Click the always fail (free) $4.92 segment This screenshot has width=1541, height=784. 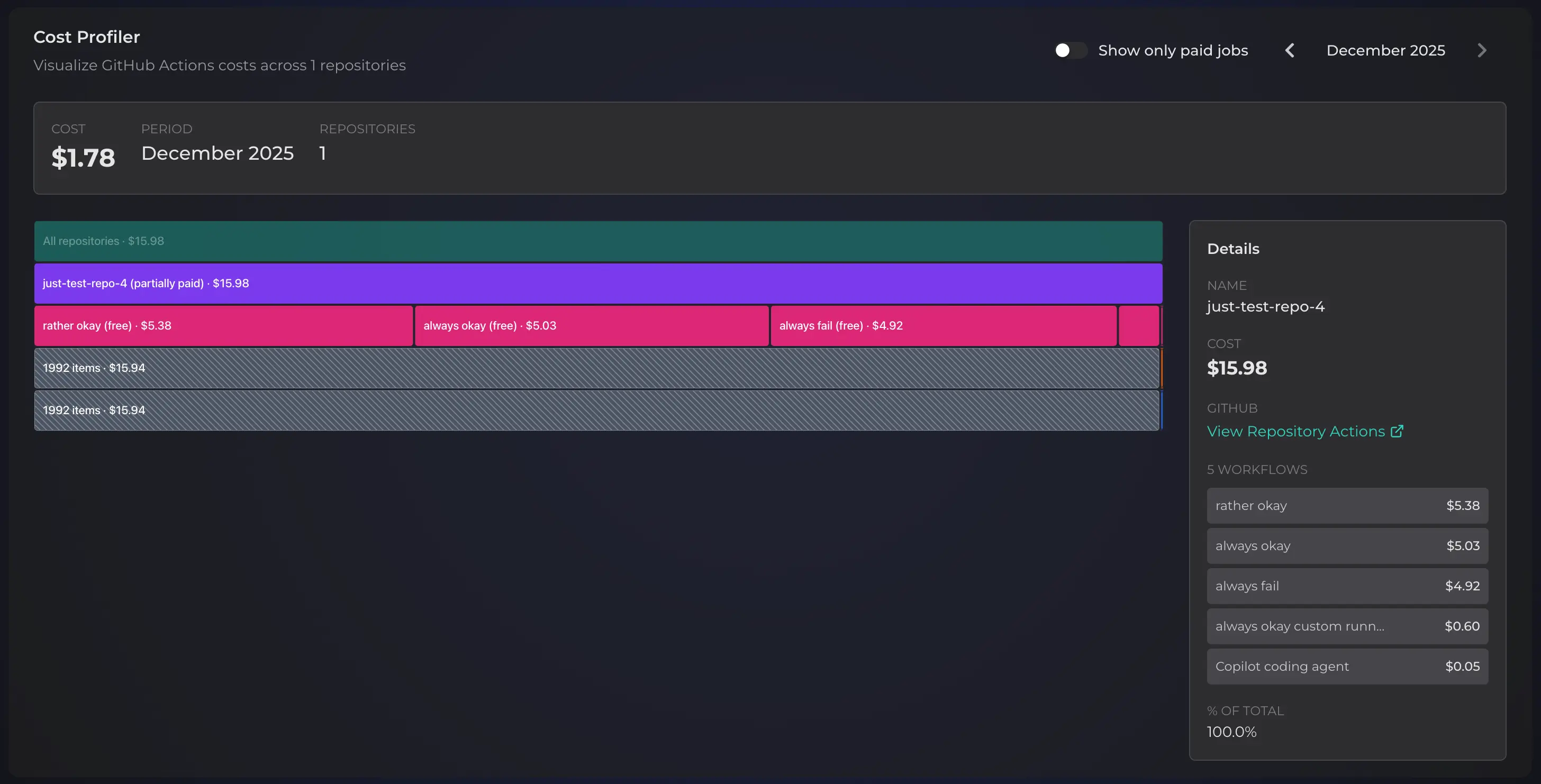click(x=943, y=325)
